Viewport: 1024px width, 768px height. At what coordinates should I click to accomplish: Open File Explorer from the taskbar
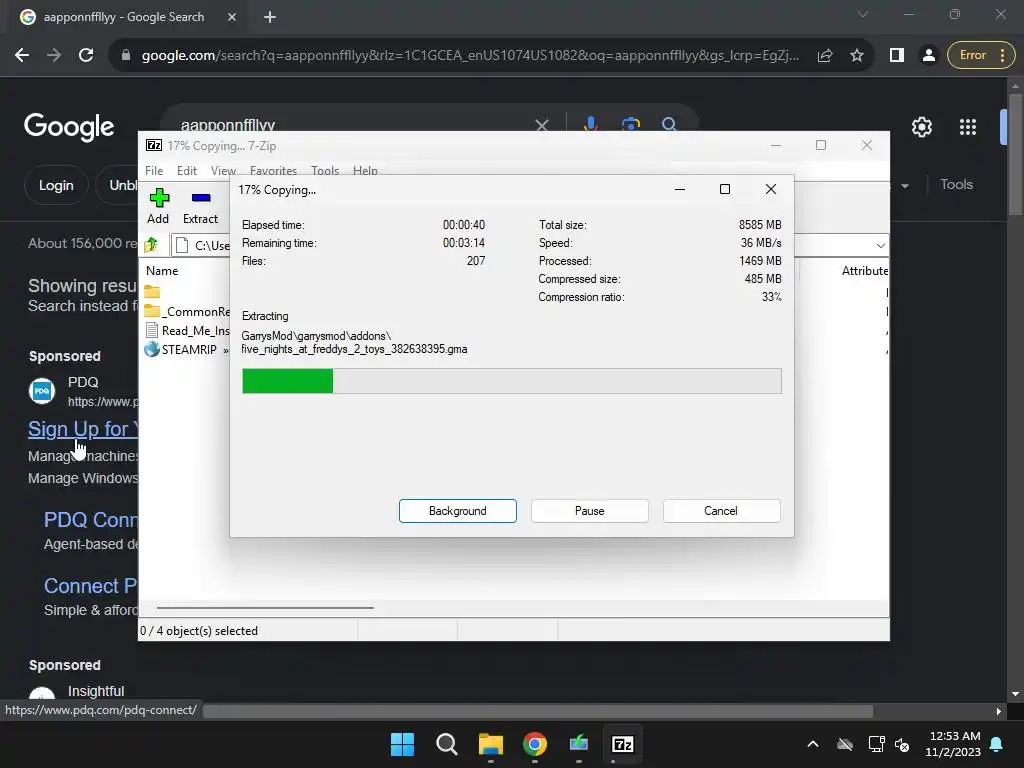(x=490, y=744)
